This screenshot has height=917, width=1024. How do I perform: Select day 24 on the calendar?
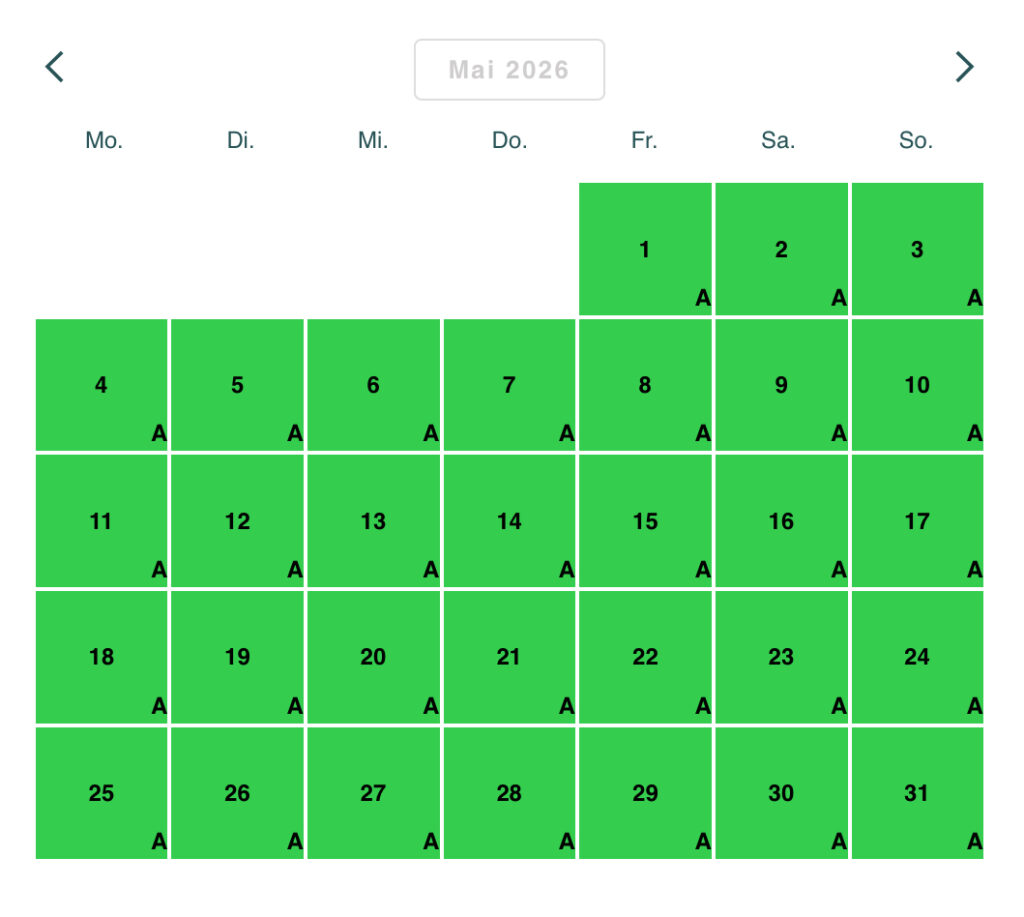917,658
